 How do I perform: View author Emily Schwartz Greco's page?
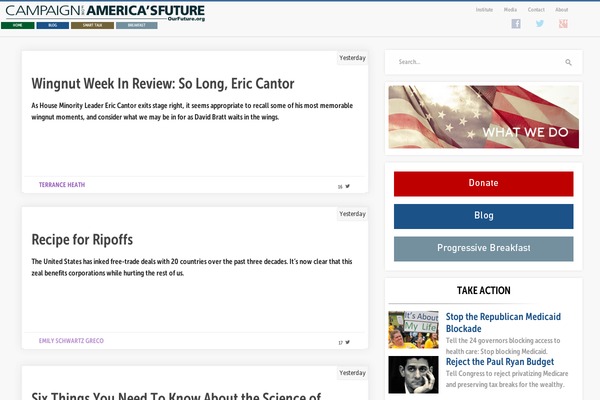[x=71, y=341]
